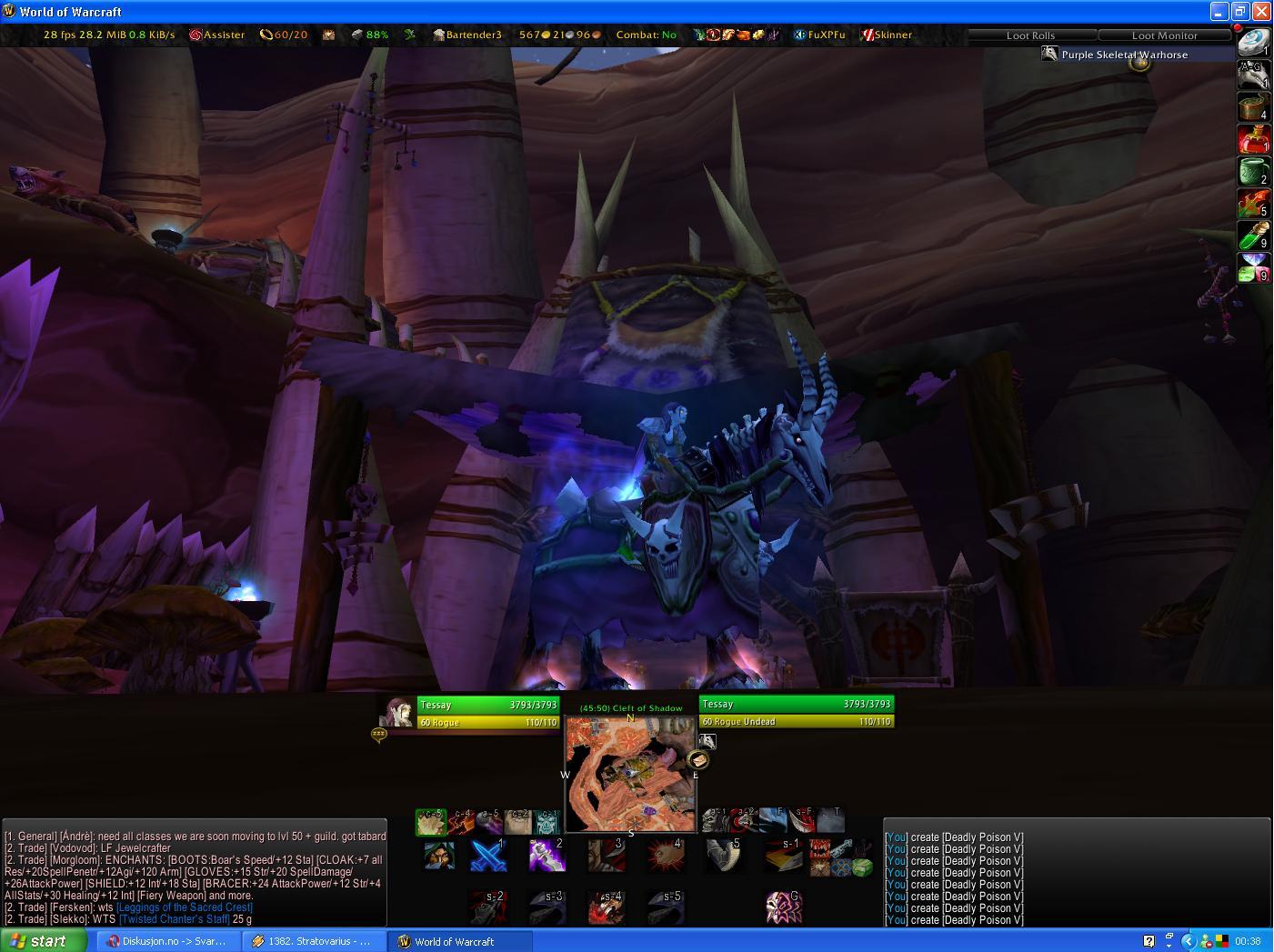
Task: Click the mount buff icon beside the minimap
Action: tap(707, 742)
